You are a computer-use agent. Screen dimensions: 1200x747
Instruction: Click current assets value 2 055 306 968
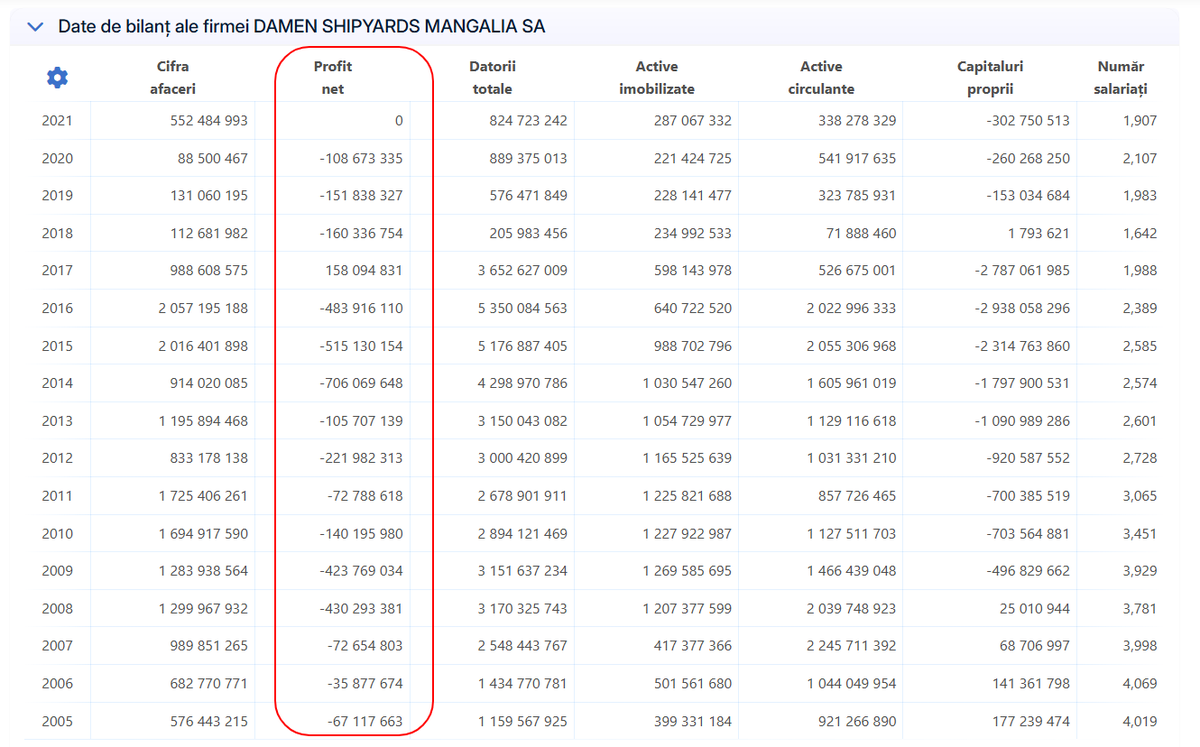point(852,346)
